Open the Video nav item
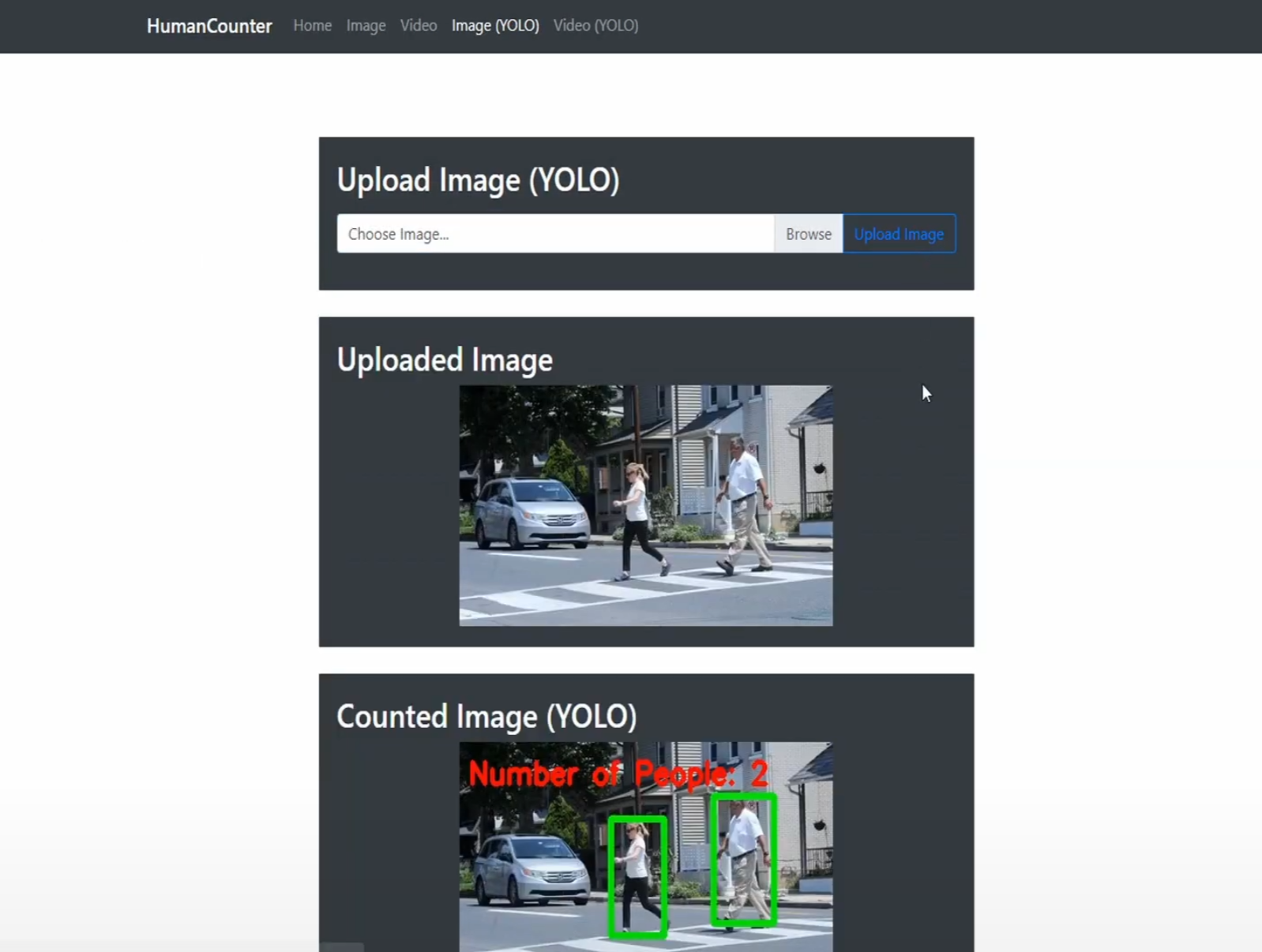This screenshot has width=1262, height=952. pyautogui.click(x=419, y=25)
